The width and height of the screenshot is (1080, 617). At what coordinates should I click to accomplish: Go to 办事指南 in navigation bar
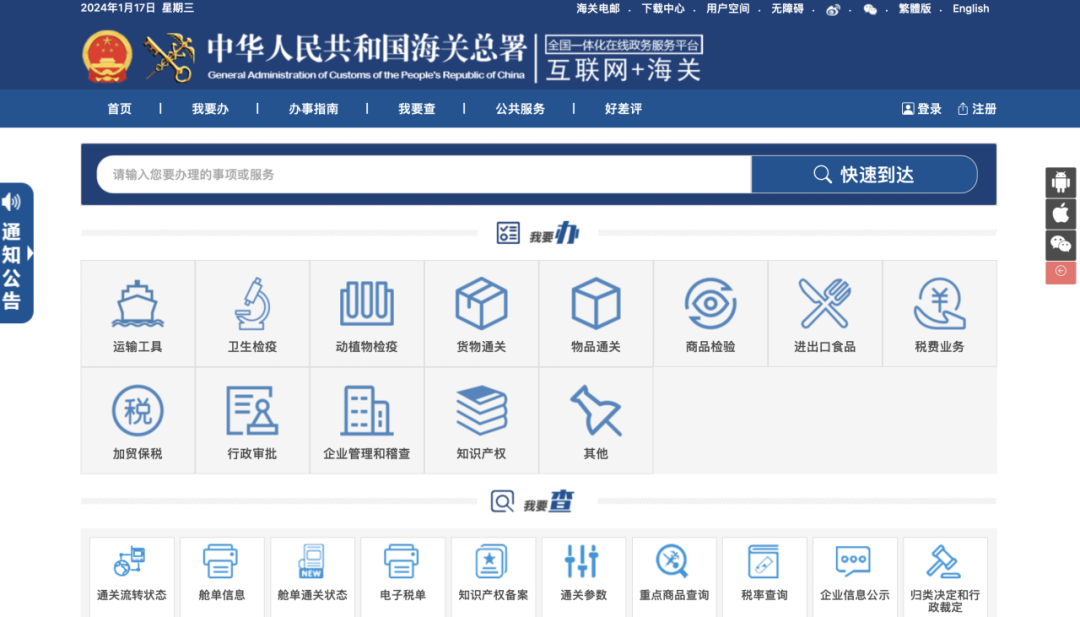[x=313, y=109]
